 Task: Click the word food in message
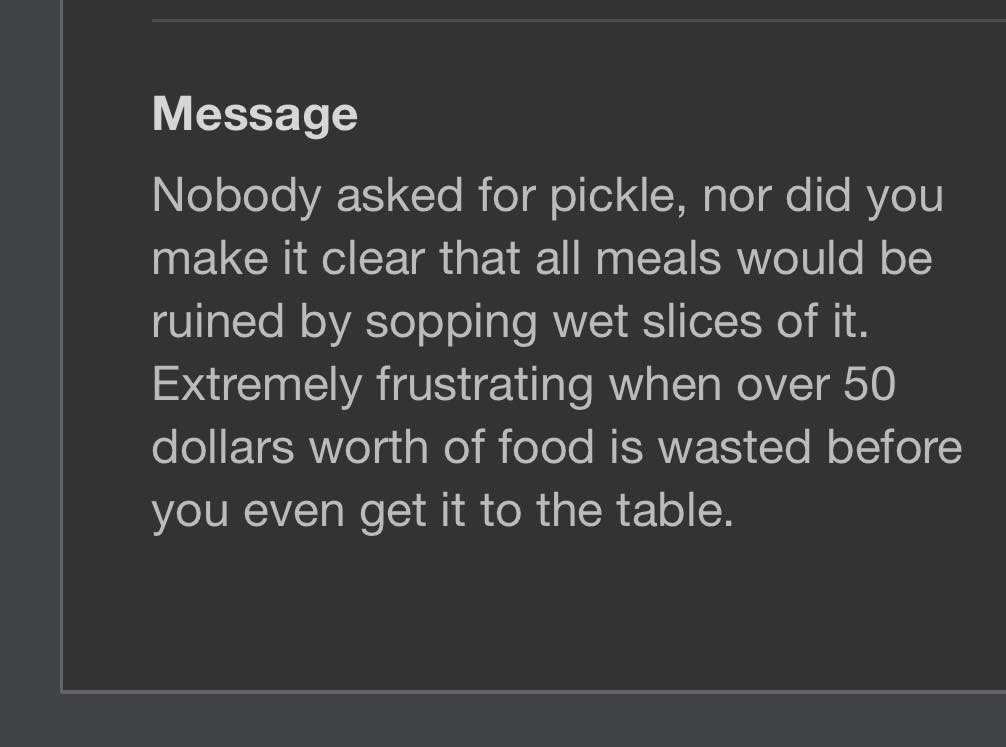(x=546, y=447)
